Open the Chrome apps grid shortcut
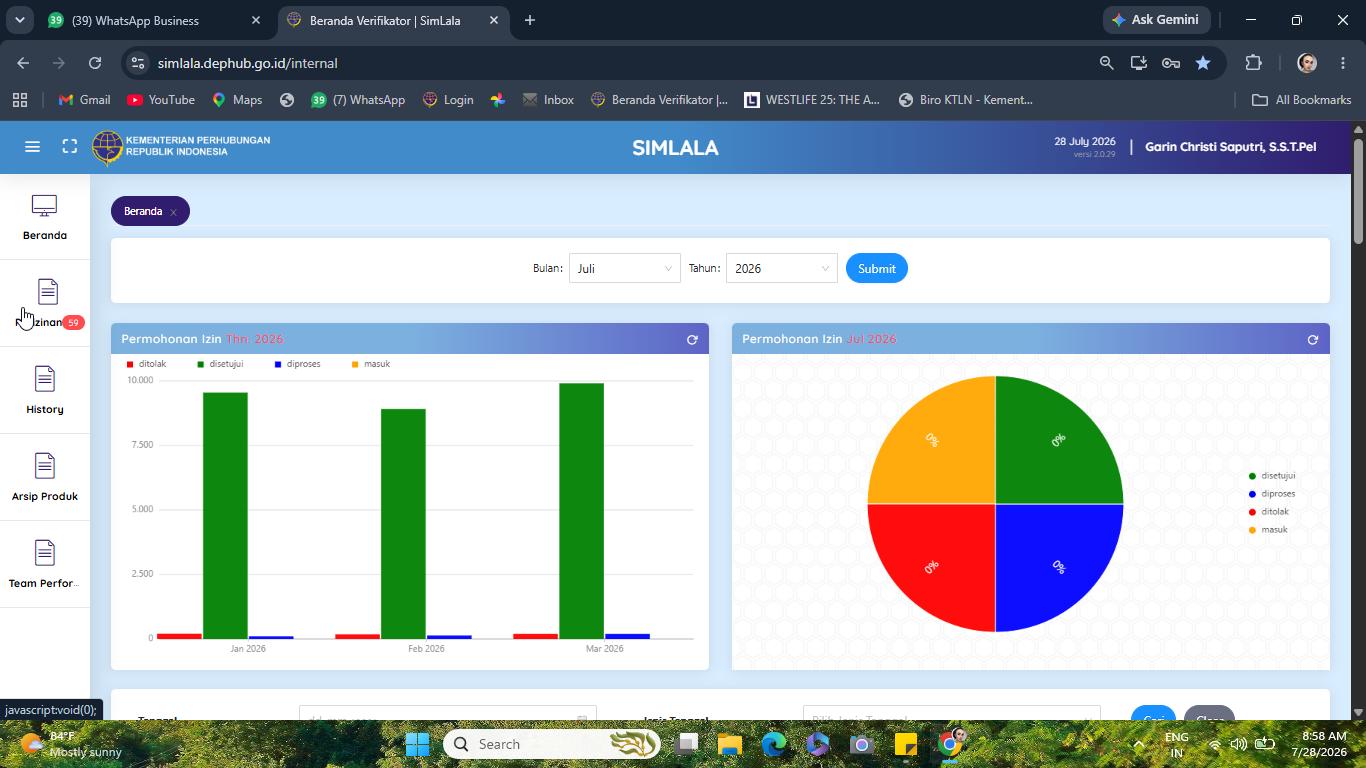1366x768 pixels. [x=19, y=100]
